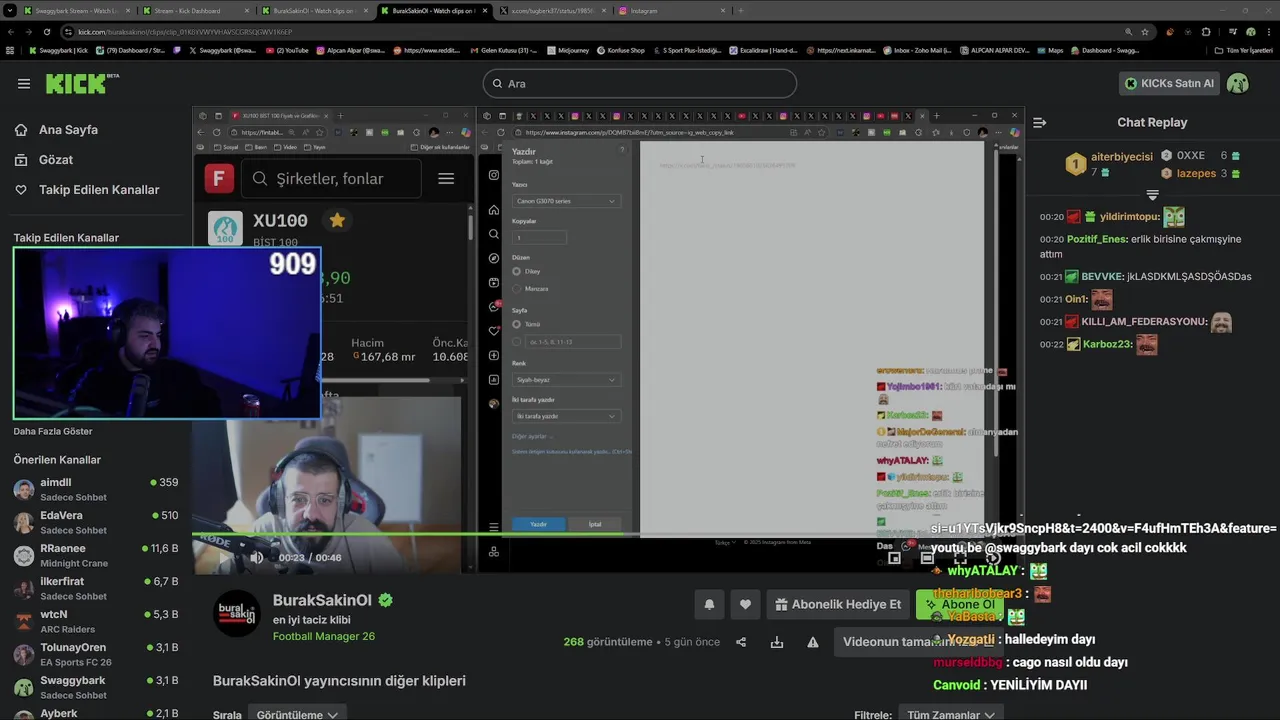Click Daha Fazla Göster link
This screenshot has width=1280, height=720.
point(53,432)
